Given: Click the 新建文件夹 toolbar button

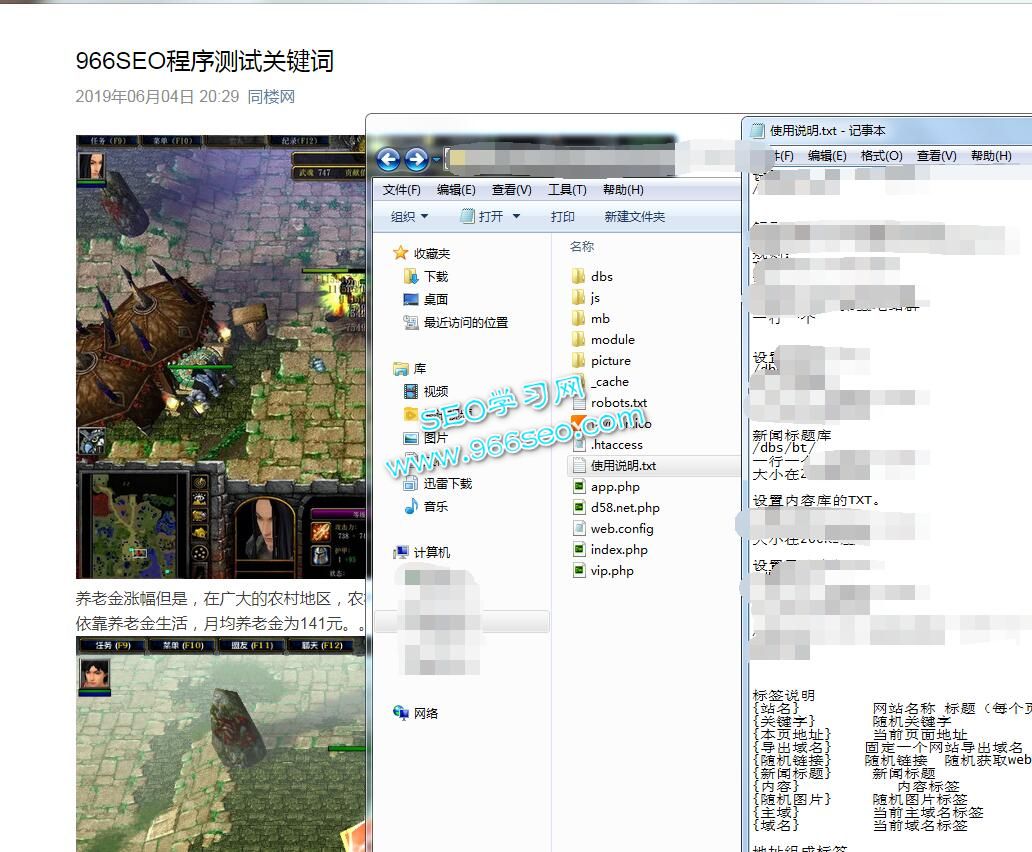Looking at the screenshot, I should pyautogui.click(x=634, y=216).
